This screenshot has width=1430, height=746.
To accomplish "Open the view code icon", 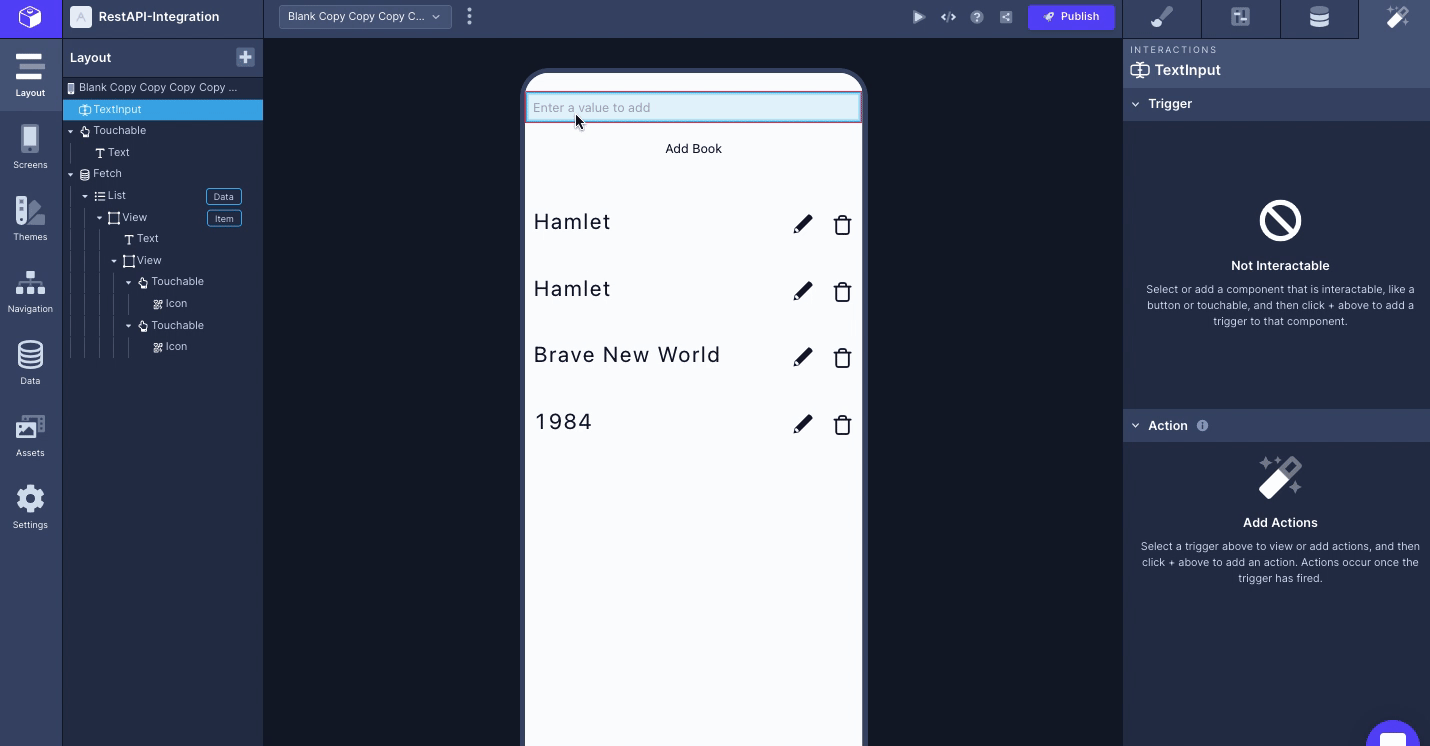I will tap(948, 17).
